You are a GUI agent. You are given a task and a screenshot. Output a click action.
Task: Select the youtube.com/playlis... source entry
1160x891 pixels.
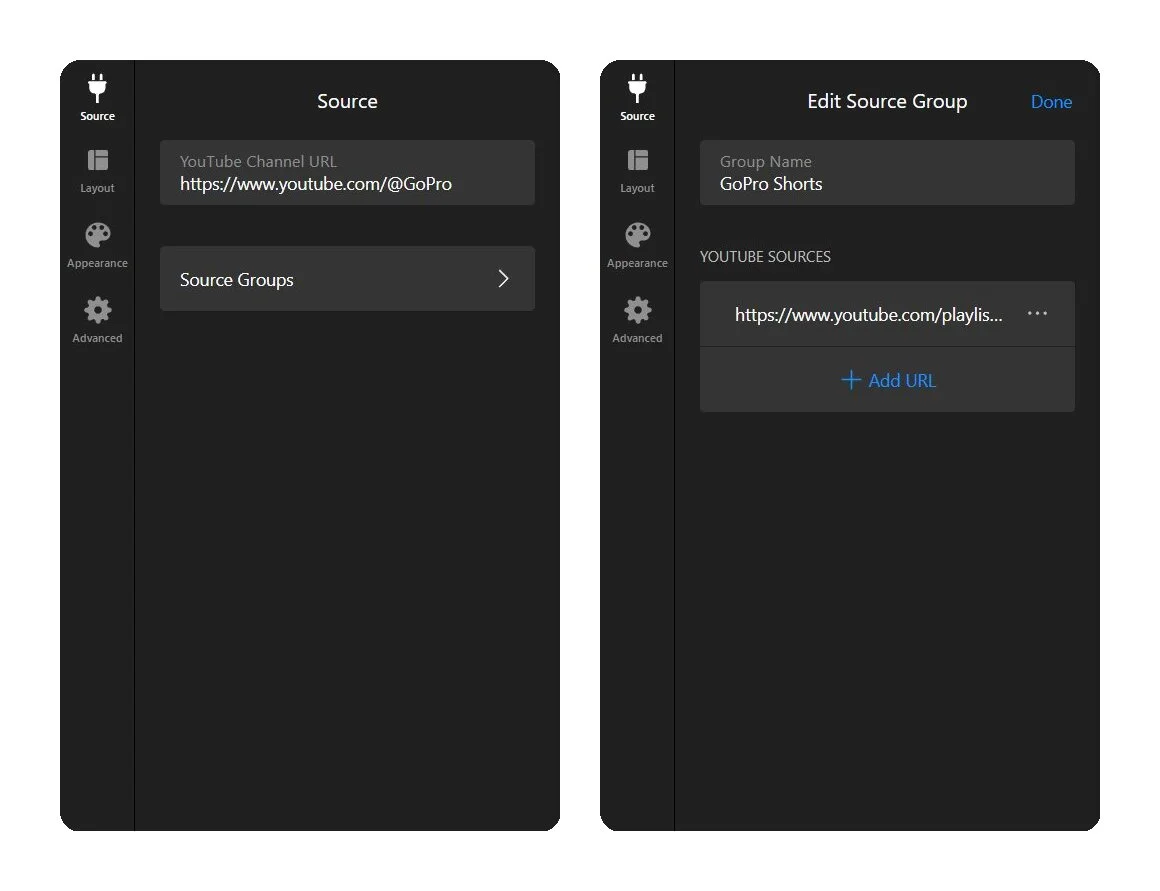(x=868, y=315)
